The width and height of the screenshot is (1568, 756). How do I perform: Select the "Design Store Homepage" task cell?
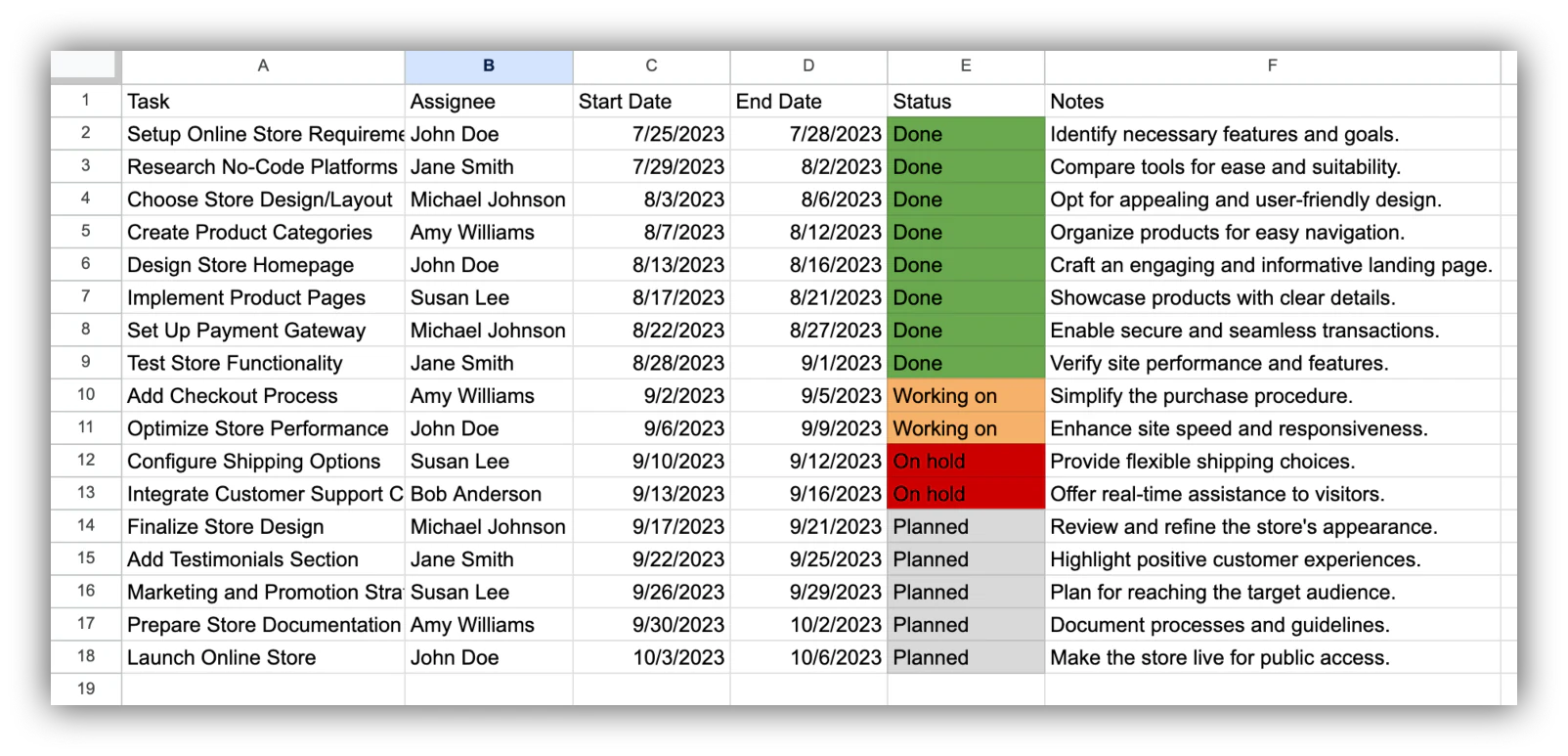pos(263,265)
